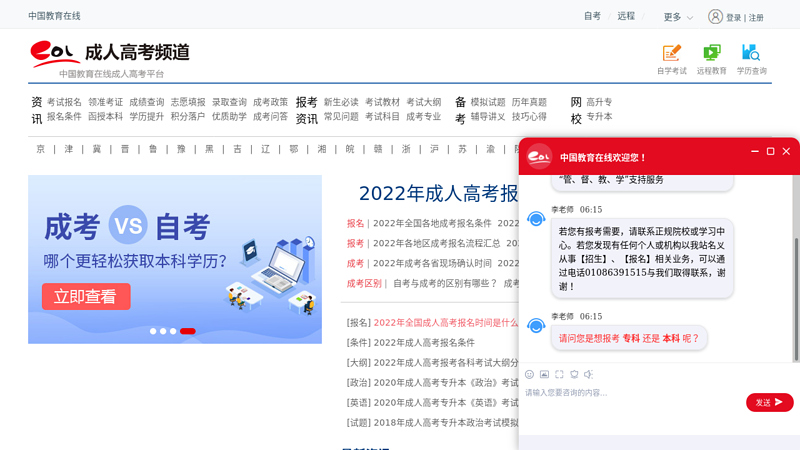The width and height of the screenshot is (800, 450).
Task: Open the 技巧心得 navigation item
Action: 529,116
